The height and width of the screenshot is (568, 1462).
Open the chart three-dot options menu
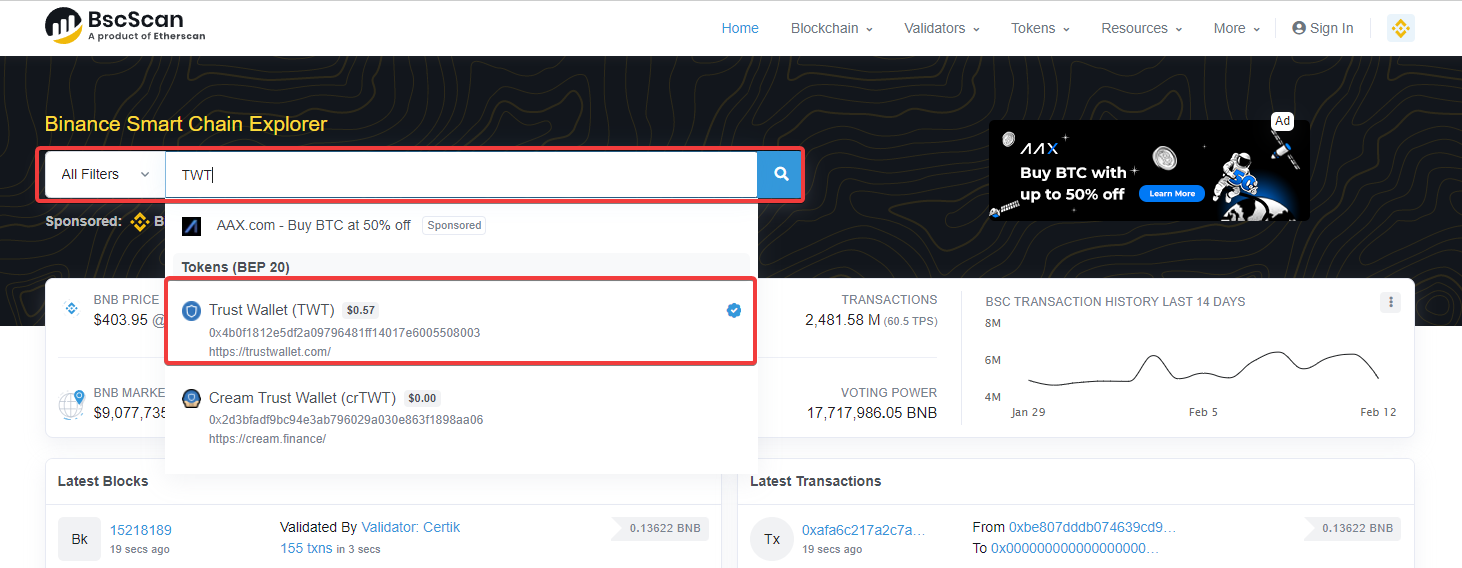click(x=1390, y=302)
